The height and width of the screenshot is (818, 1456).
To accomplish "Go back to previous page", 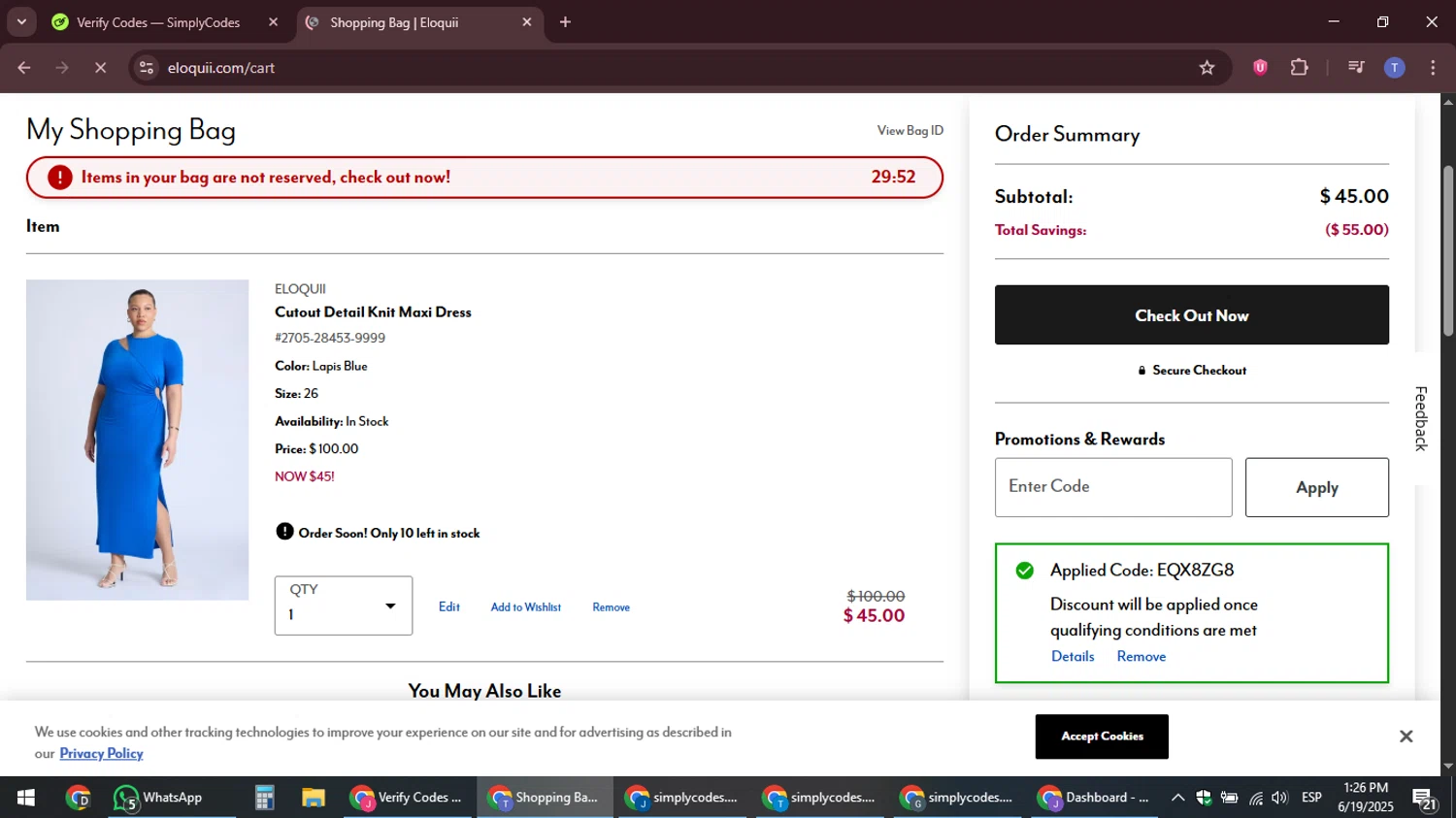I will point(24,68).
